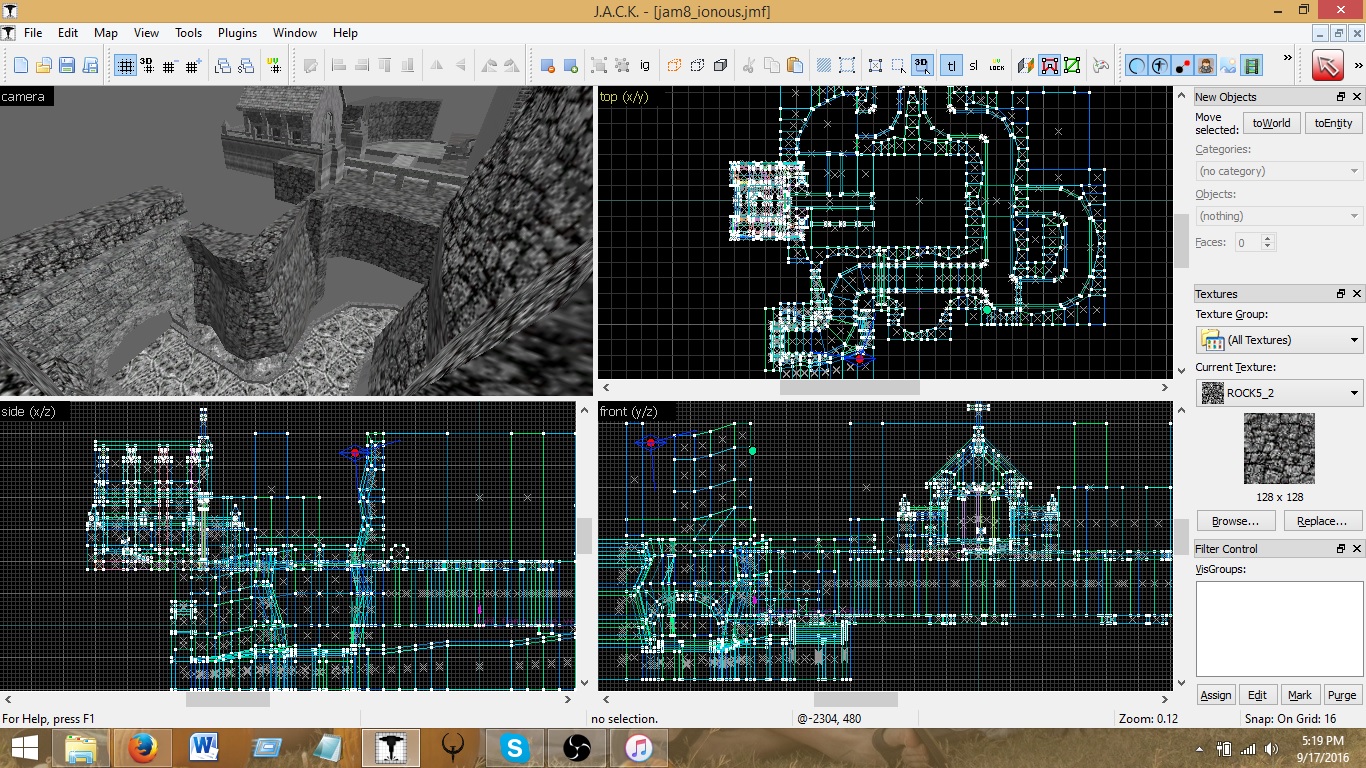Click the red Selection arrow tool

pyautogui.click(x=1328, y=66)
